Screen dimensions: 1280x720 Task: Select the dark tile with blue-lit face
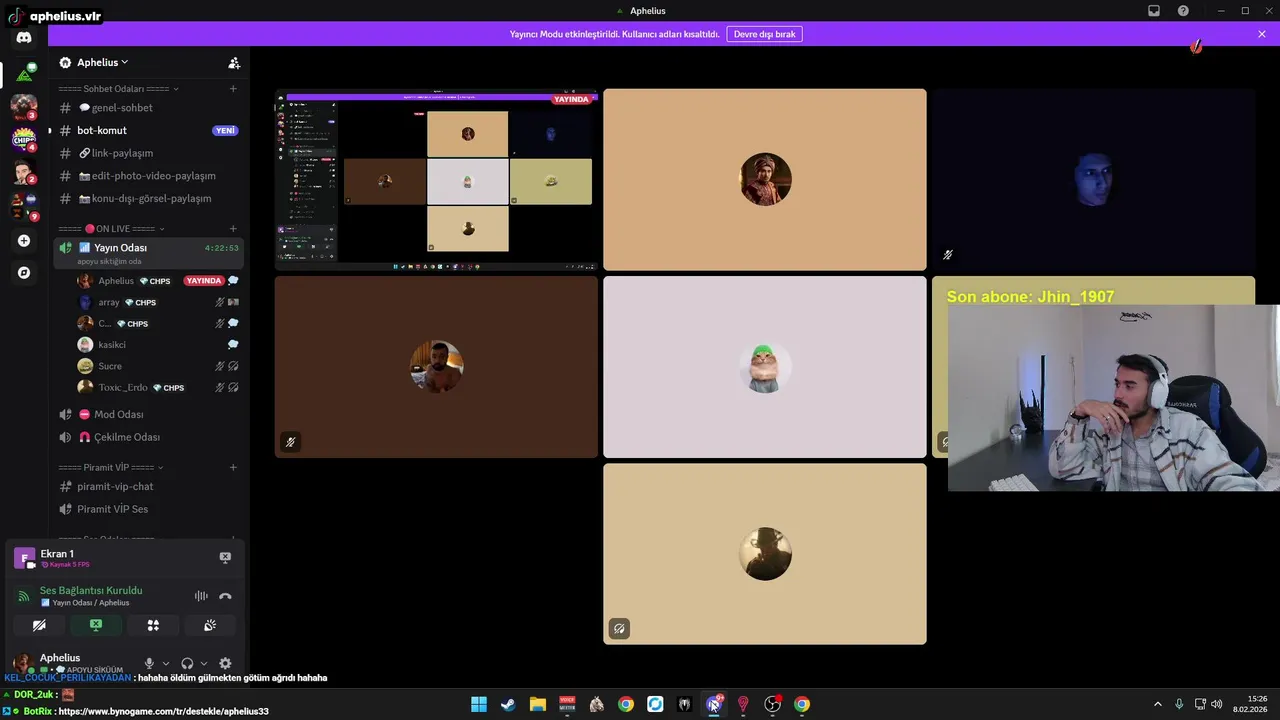pos(1093,180)
